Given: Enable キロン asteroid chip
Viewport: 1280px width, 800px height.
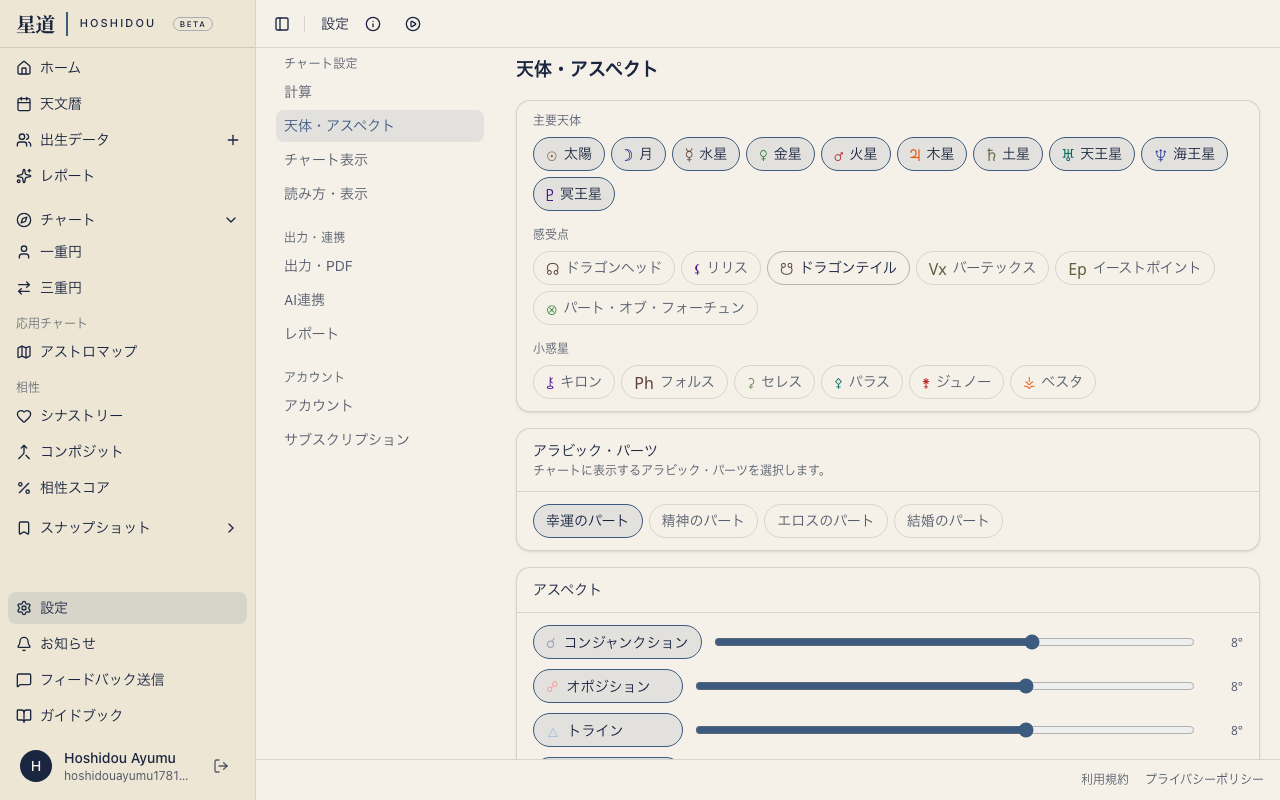Looking at the screenshot, I should [574, 382].
